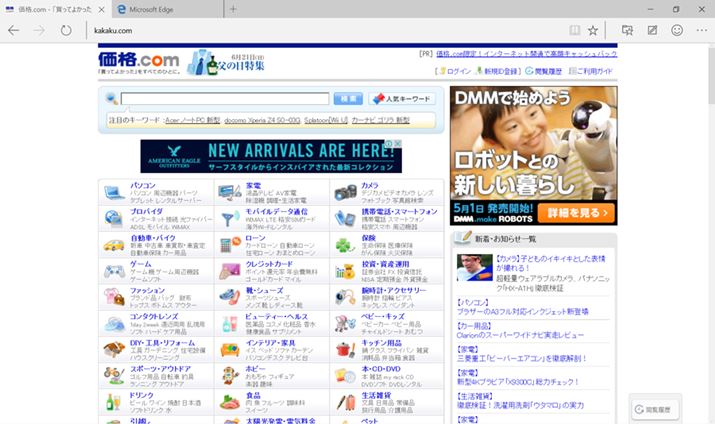Screen dimensions: 715x424
Task: Open the スポーツ・アウトドア category link
Action: 160,369
